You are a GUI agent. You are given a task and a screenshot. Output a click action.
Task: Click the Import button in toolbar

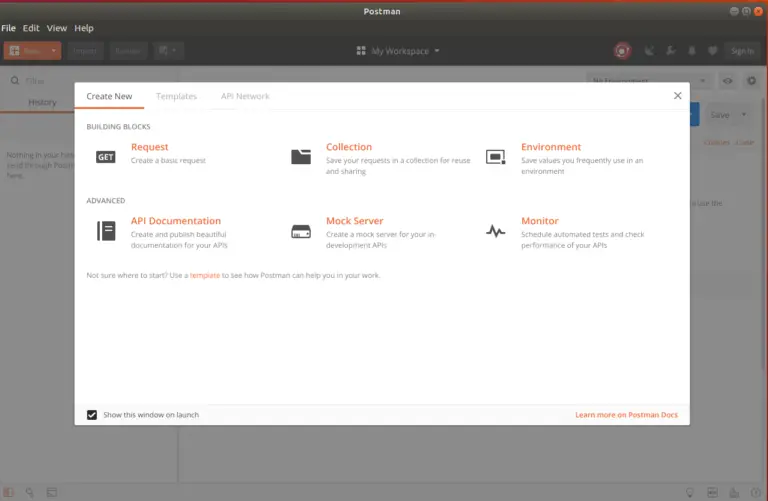[x=85, y=50]
